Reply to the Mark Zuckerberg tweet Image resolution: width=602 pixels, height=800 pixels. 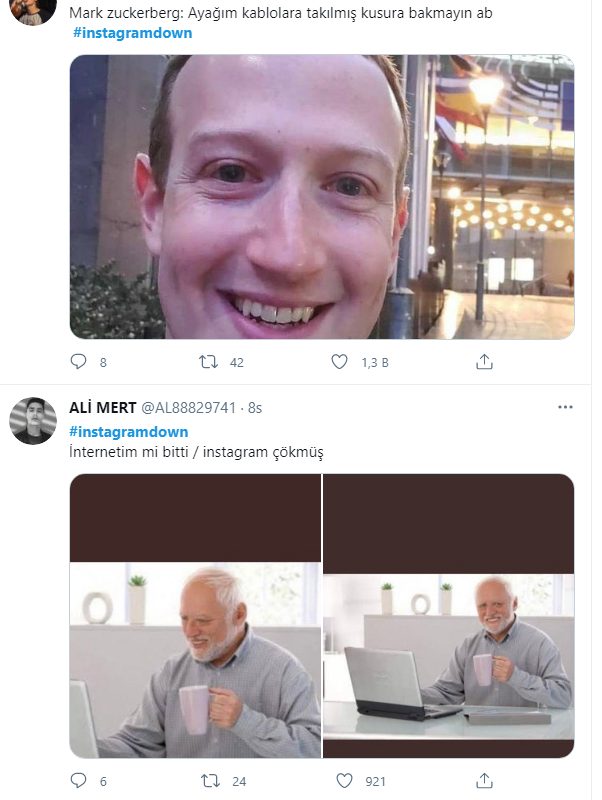coord(79,362)
